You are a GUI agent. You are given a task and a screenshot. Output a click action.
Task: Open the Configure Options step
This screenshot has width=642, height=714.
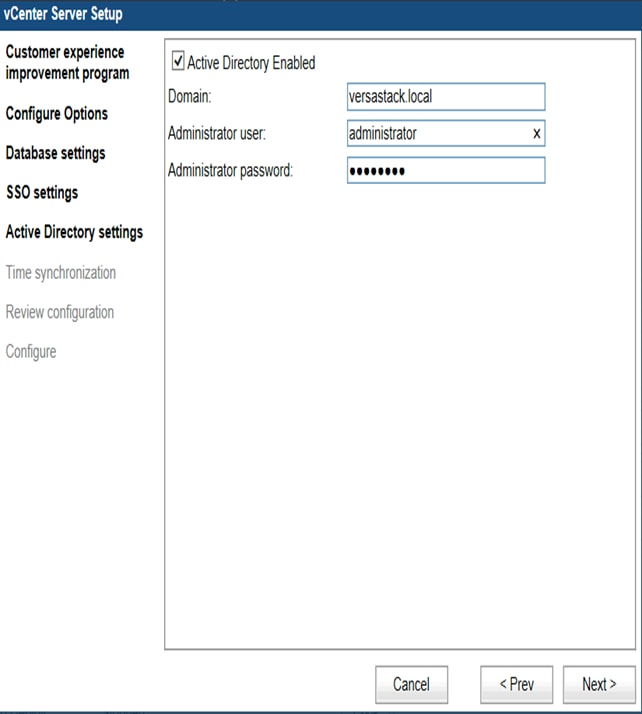coord(57,114)
